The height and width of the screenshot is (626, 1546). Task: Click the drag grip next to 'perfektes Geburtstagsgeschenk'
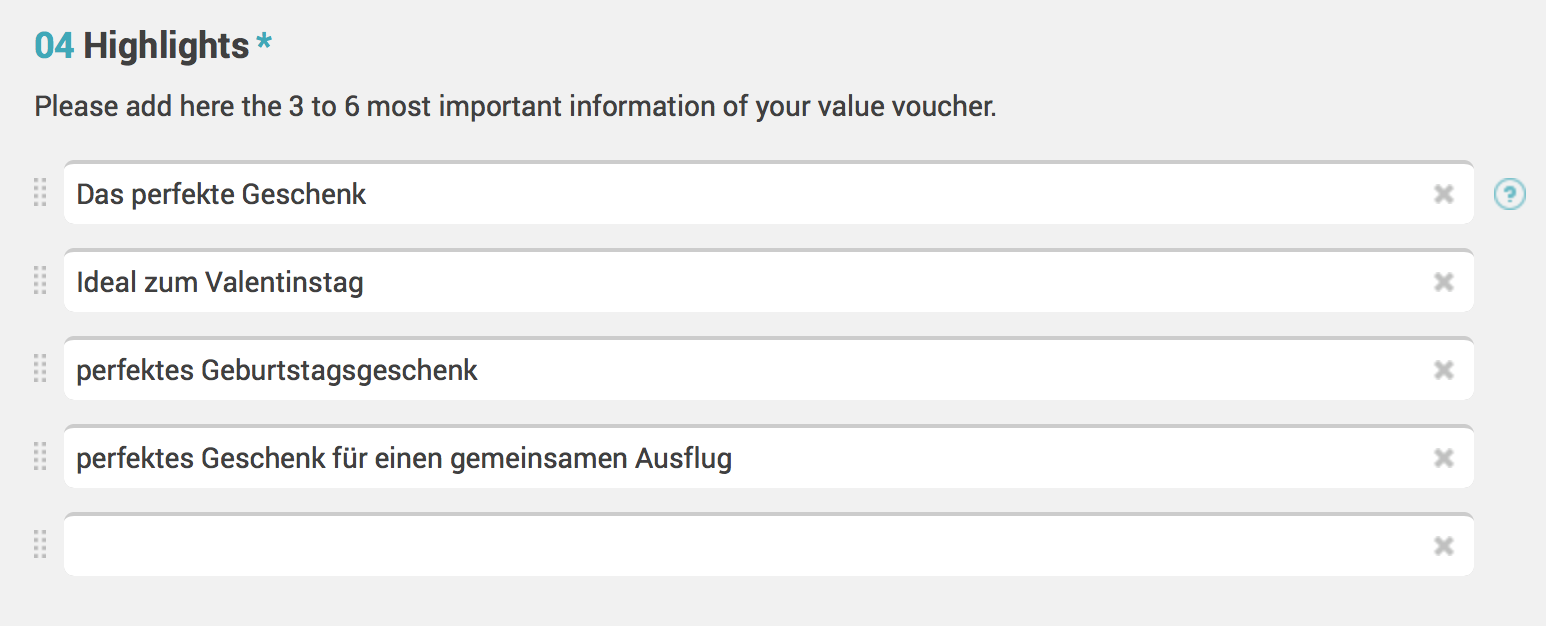click(x=40, y=368)
